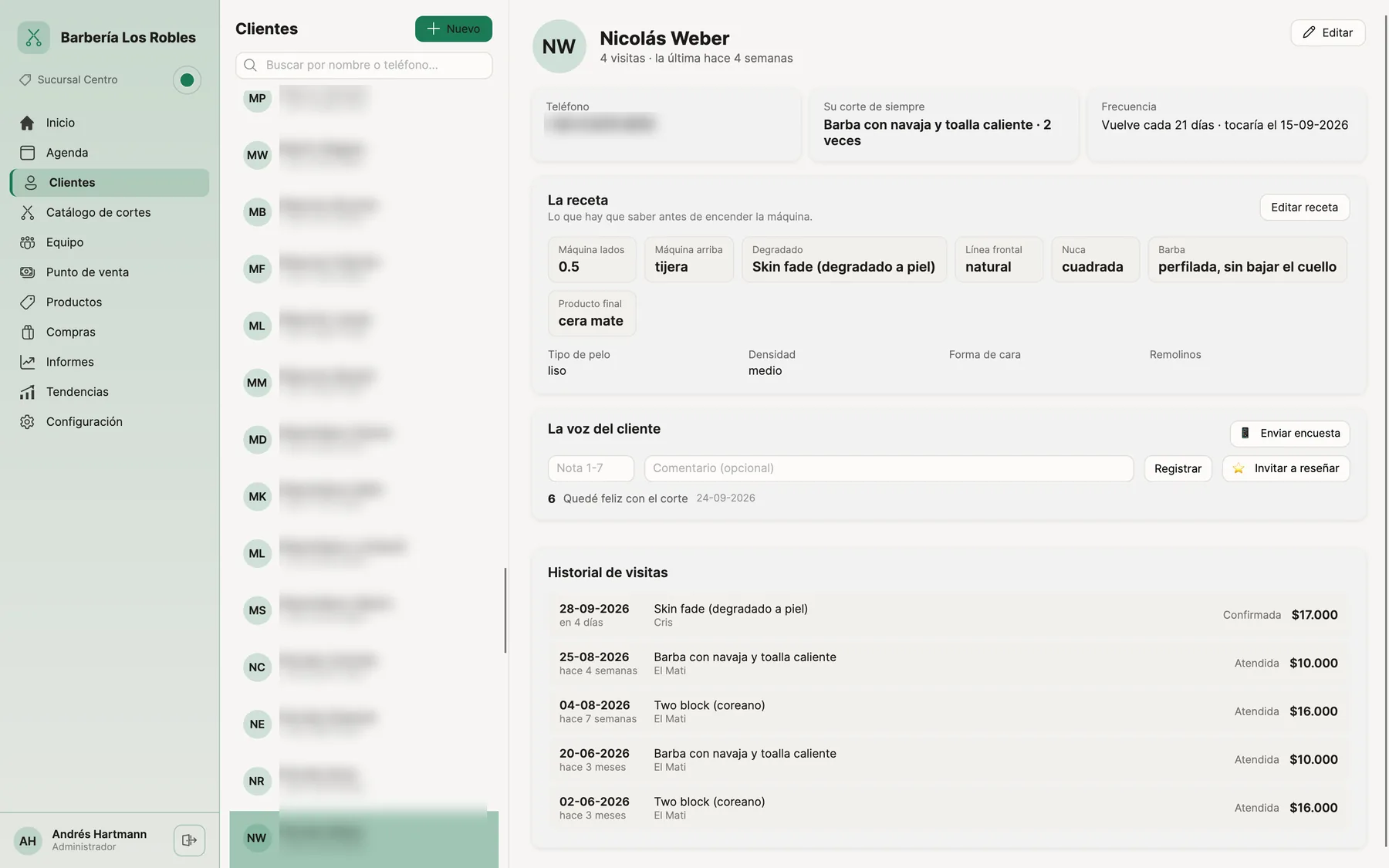Click the Nota 1-7 input field
The height and width of the screenshot is (868, 1389).
(591, 468)
